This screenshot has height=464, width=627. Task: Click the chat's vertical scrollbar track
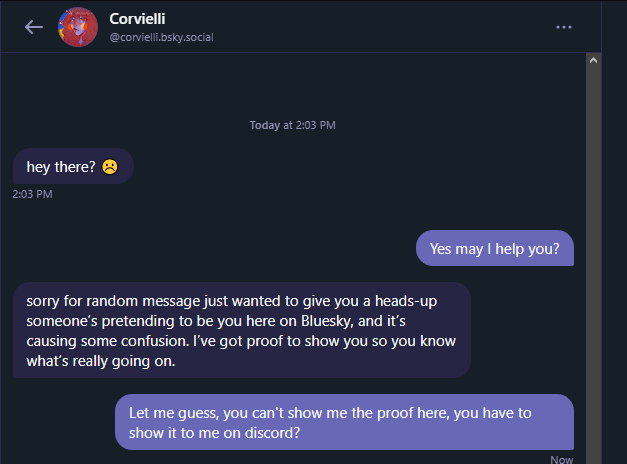point(592,250)
